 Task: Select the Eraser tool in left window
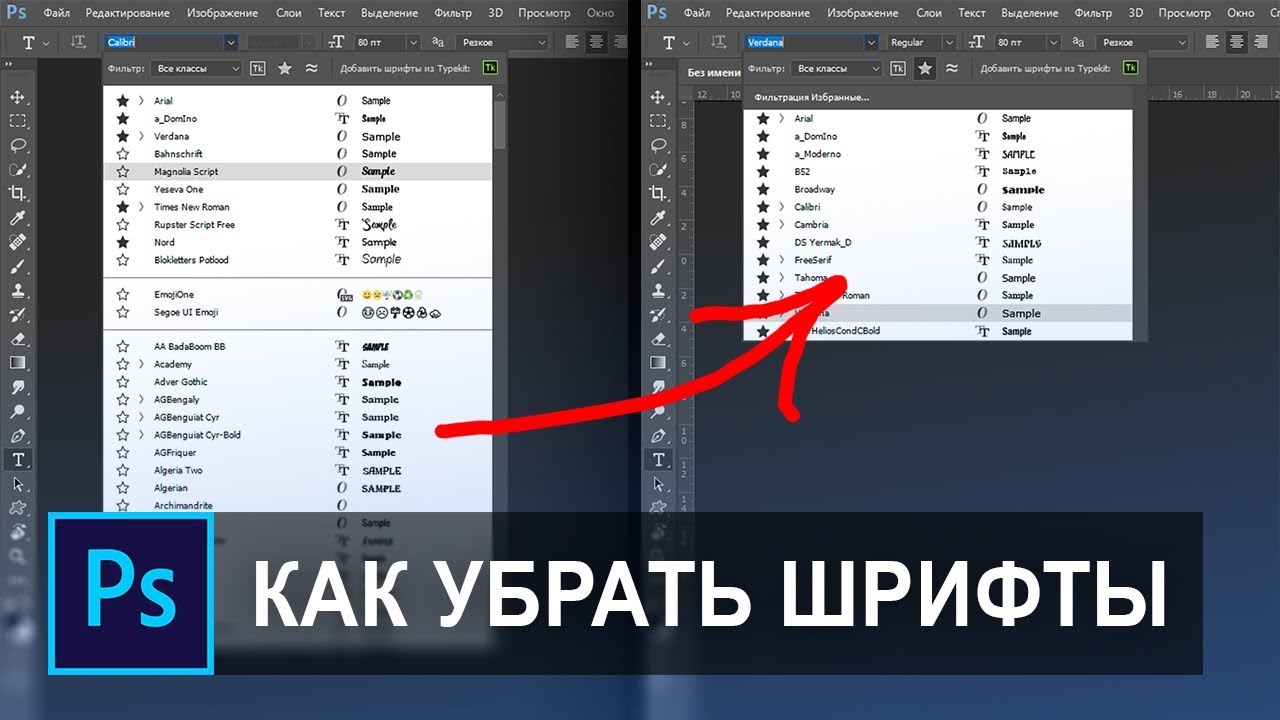18,339
